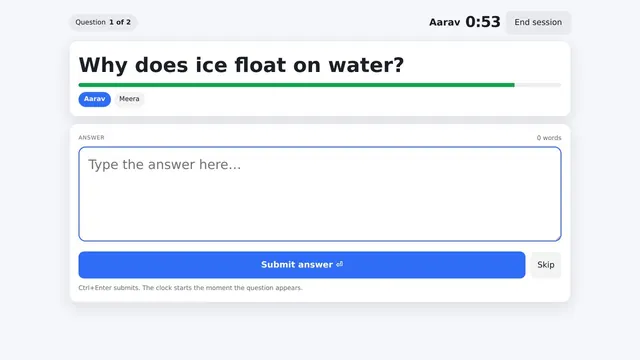Click the Question 1 of 2 indicator

[103, 22]
